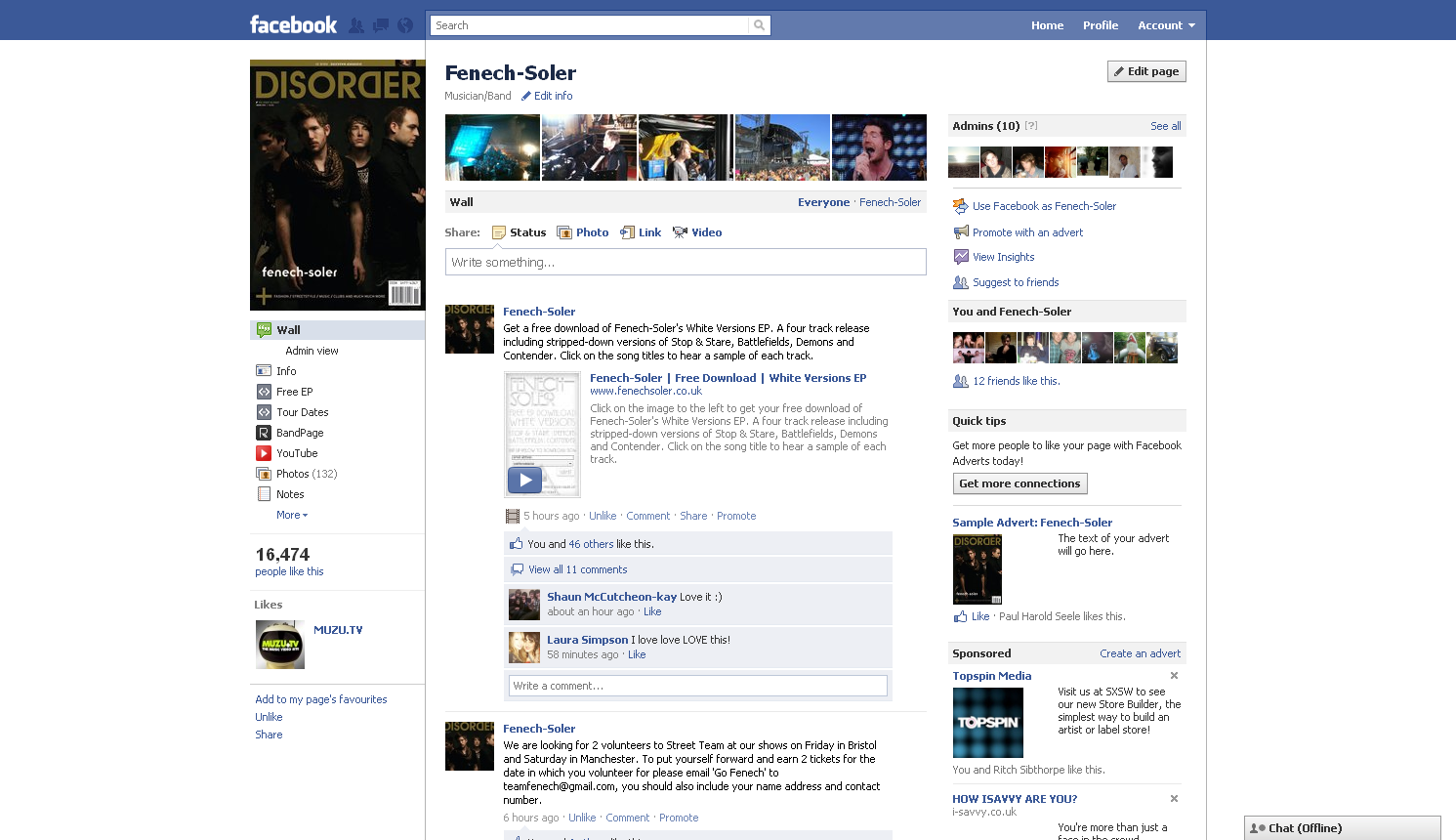Close the HOW ISAVVY ARE YOU ad
Viewport: 1456px width, 840px height.
(1174, 799)
